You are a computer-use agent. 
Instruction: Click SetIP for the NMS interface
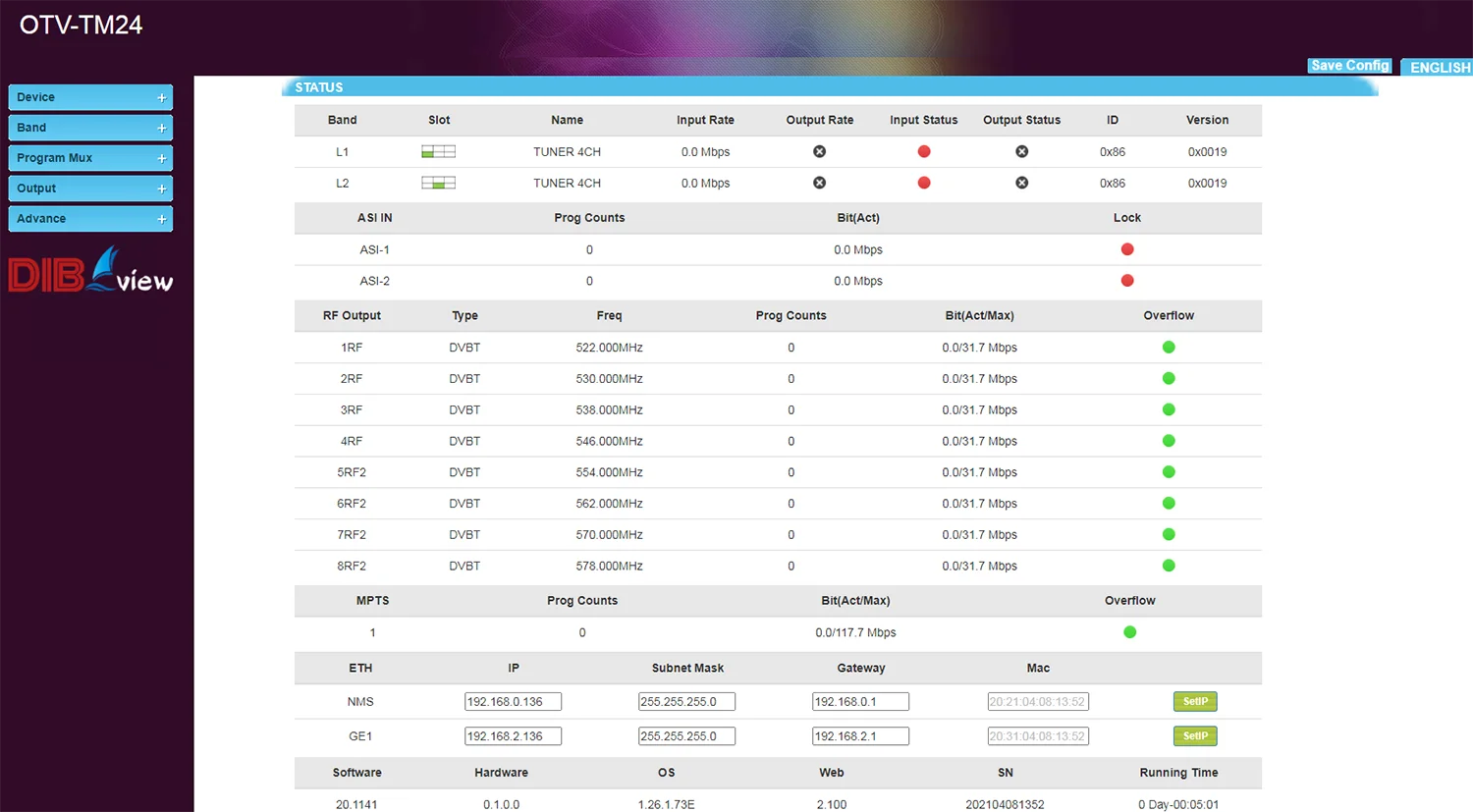(1195, 702)
